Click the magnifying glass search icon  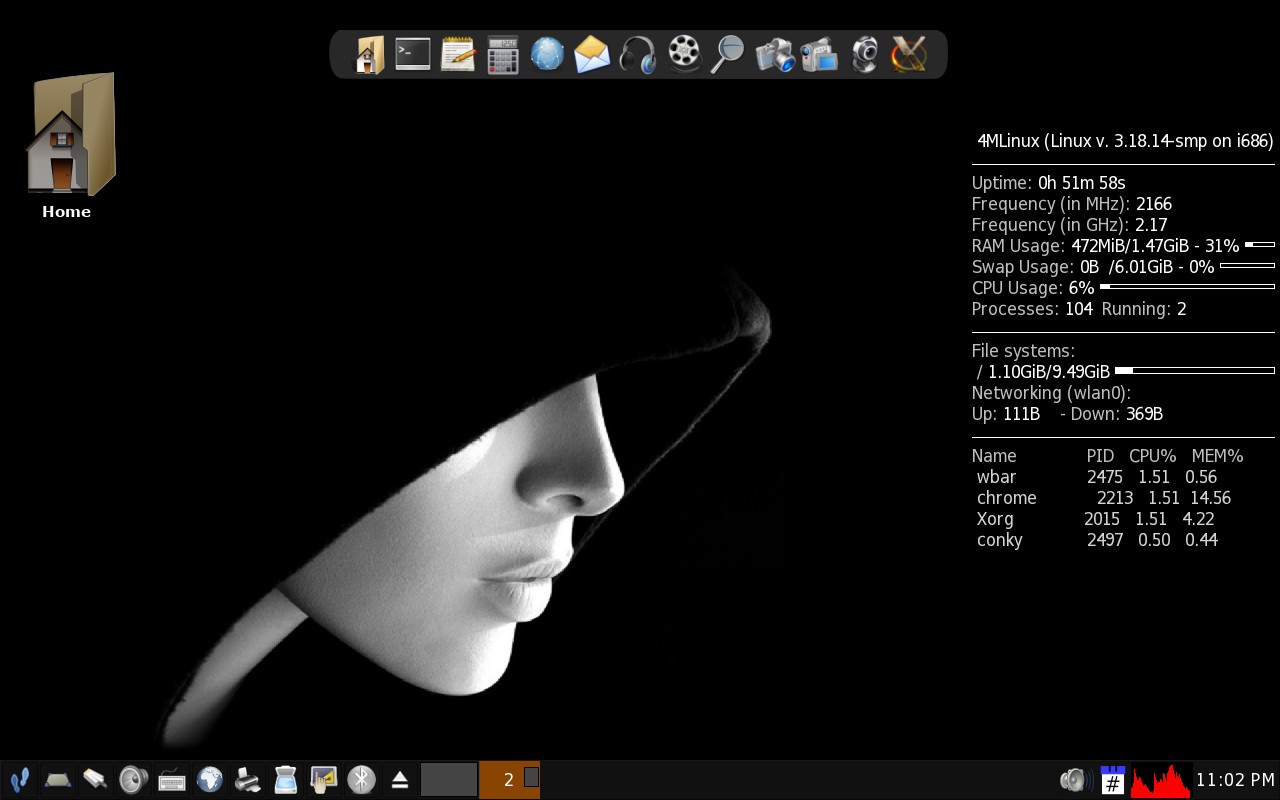click(x=728, y=54)
